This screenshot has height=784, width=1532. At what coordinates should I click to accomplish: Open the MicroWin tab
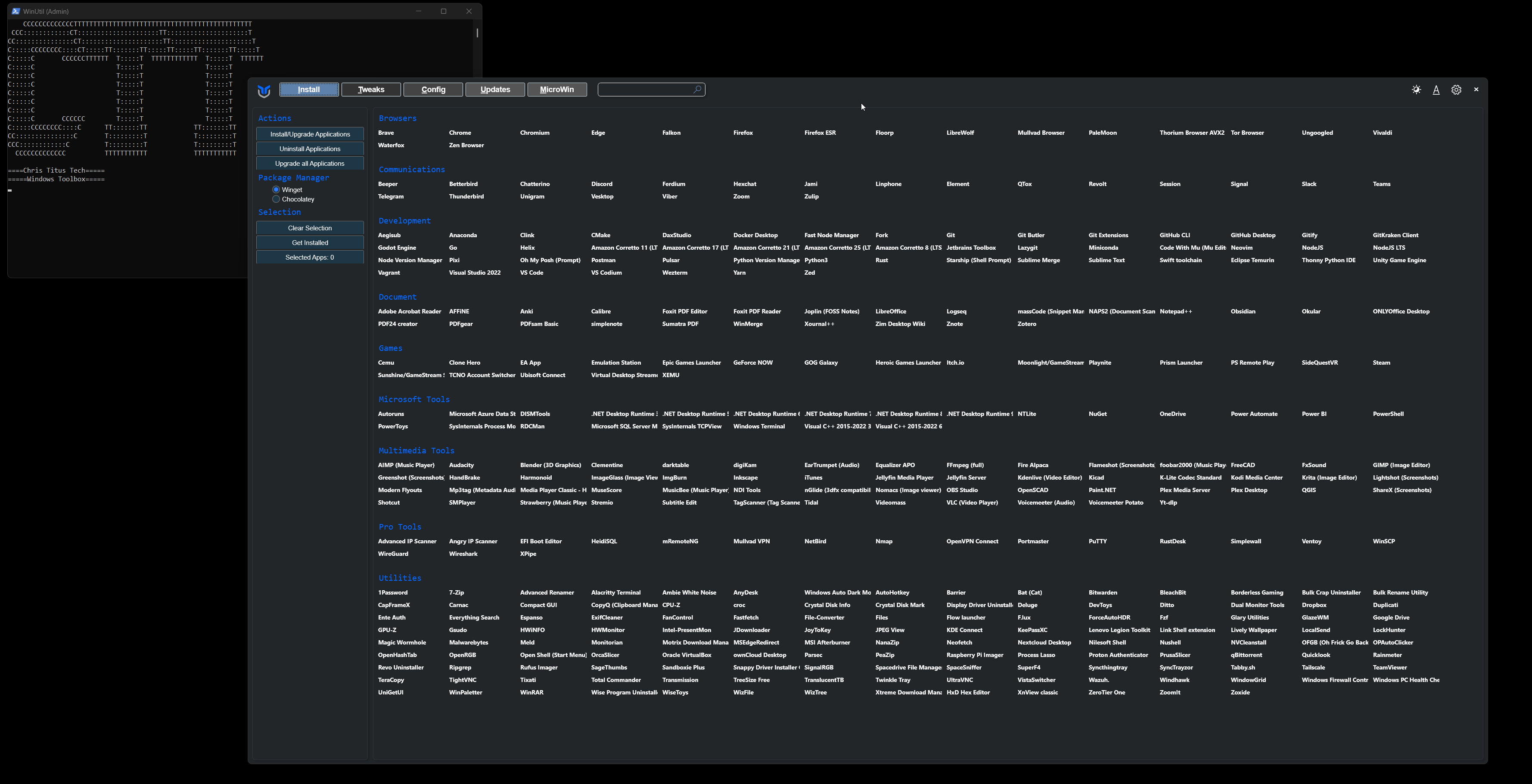(556, 90)
